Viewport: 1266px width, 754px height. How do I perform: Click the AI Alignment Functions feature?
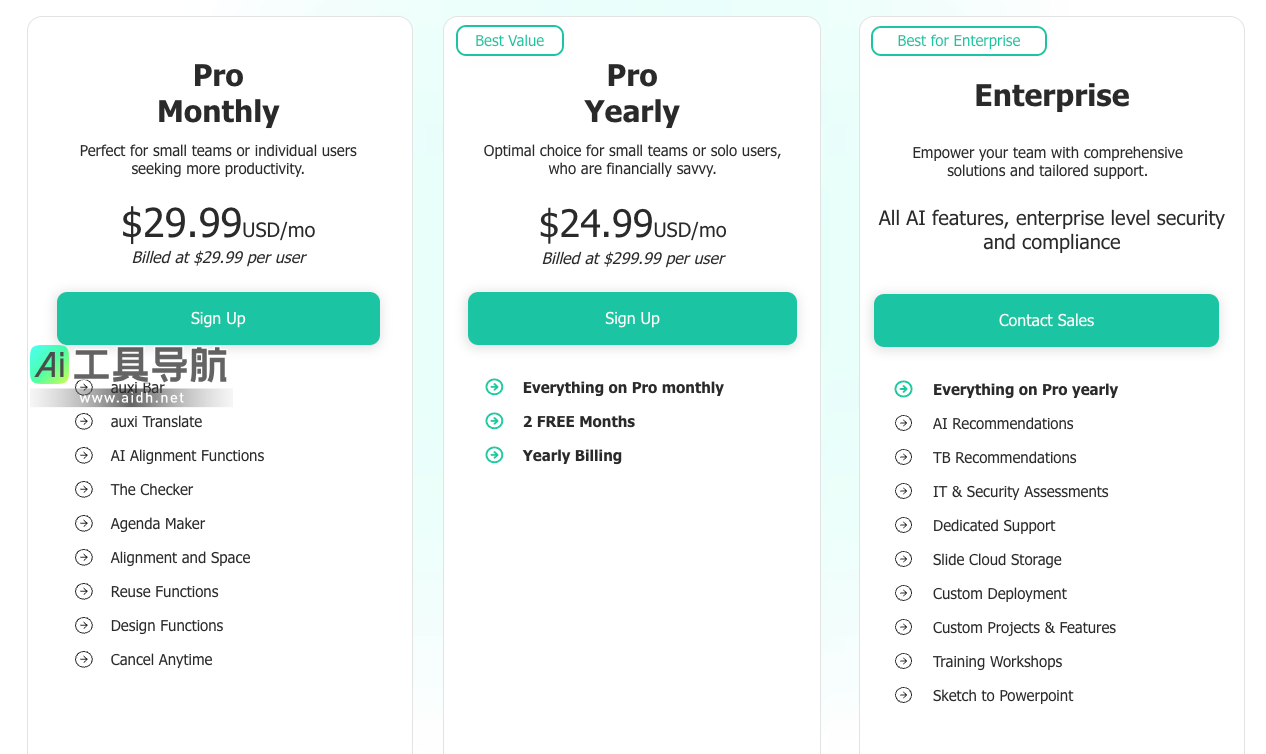(x=187, y=456)
